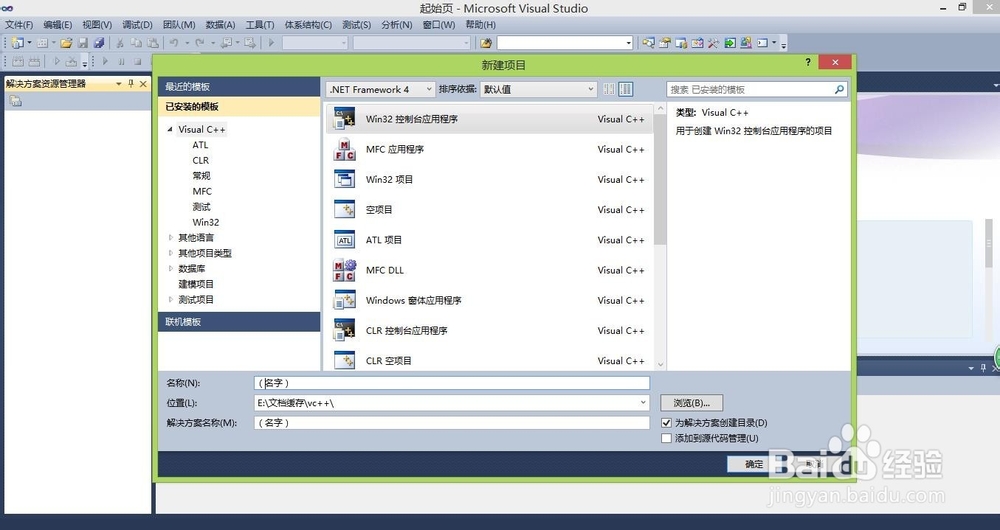
Task: Click the Paste toolbar icon
Action: (x=153, y=43)
